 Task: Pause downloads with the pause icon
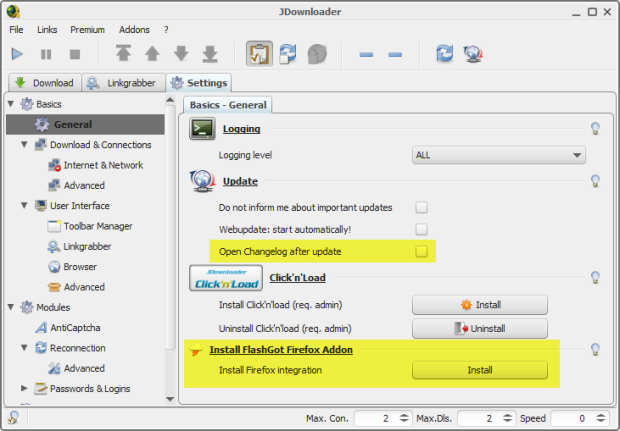point(46,54)
